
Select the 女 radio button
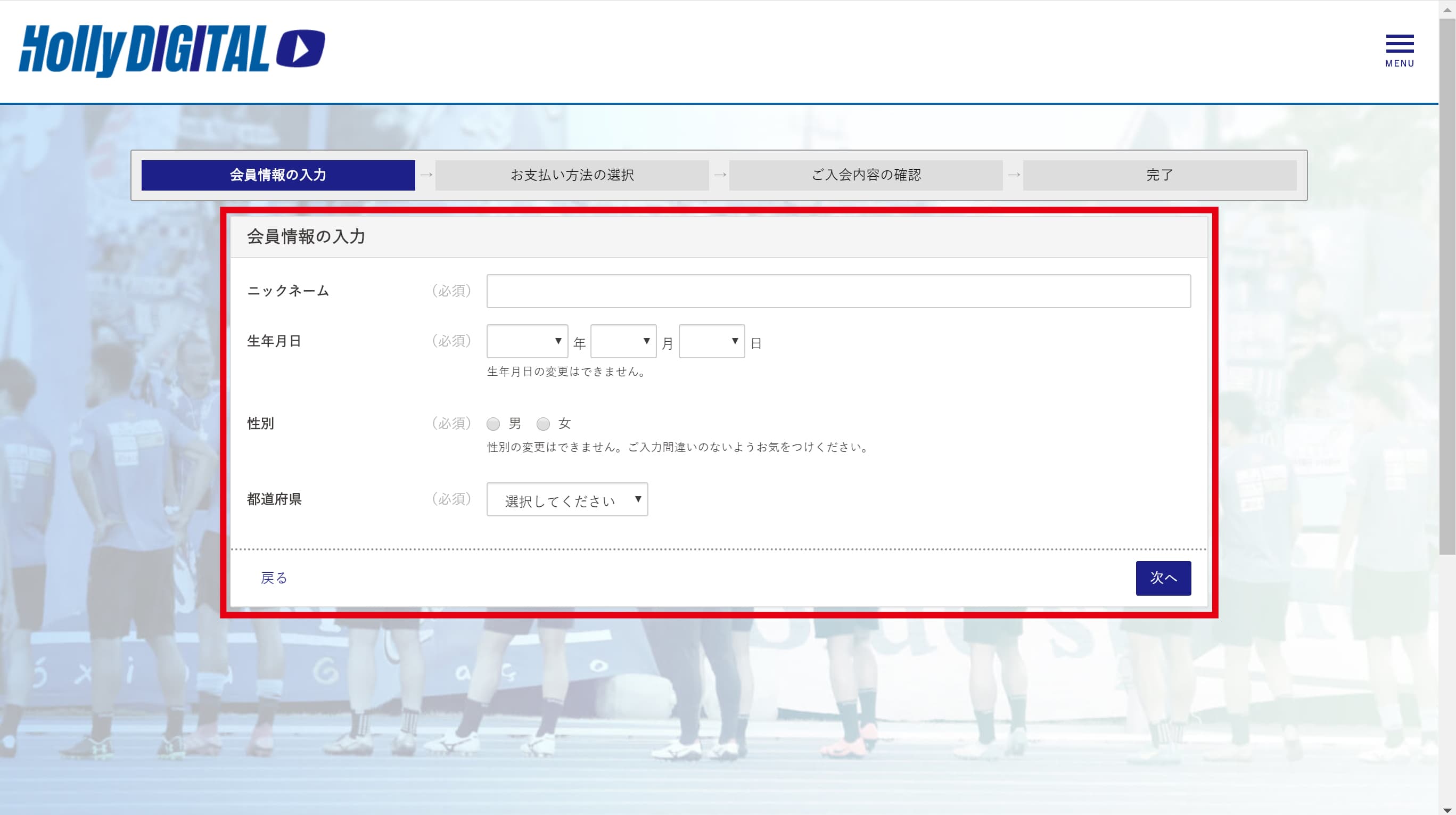[542, 424]
